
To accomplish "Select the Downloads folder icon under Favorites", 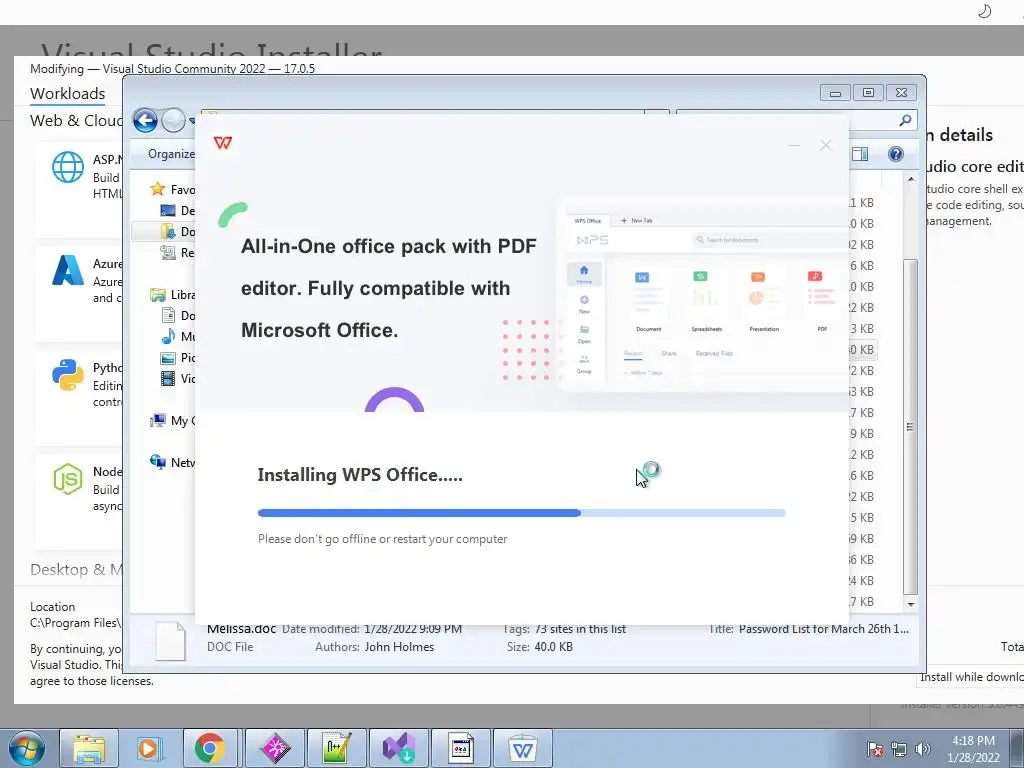I will (168, 231).
